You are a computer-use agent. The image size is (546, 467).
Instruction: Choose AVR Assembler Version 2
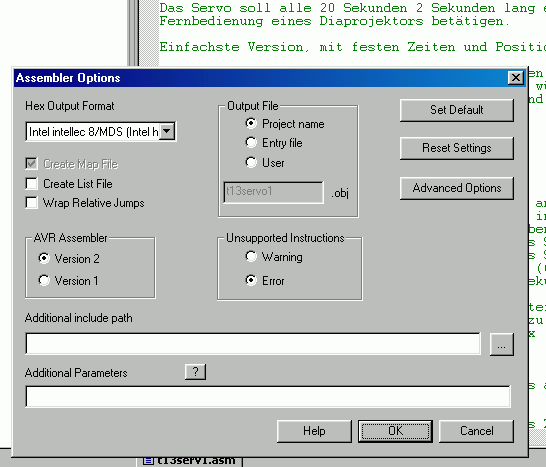pyautogui.click(x=44, y=258)
